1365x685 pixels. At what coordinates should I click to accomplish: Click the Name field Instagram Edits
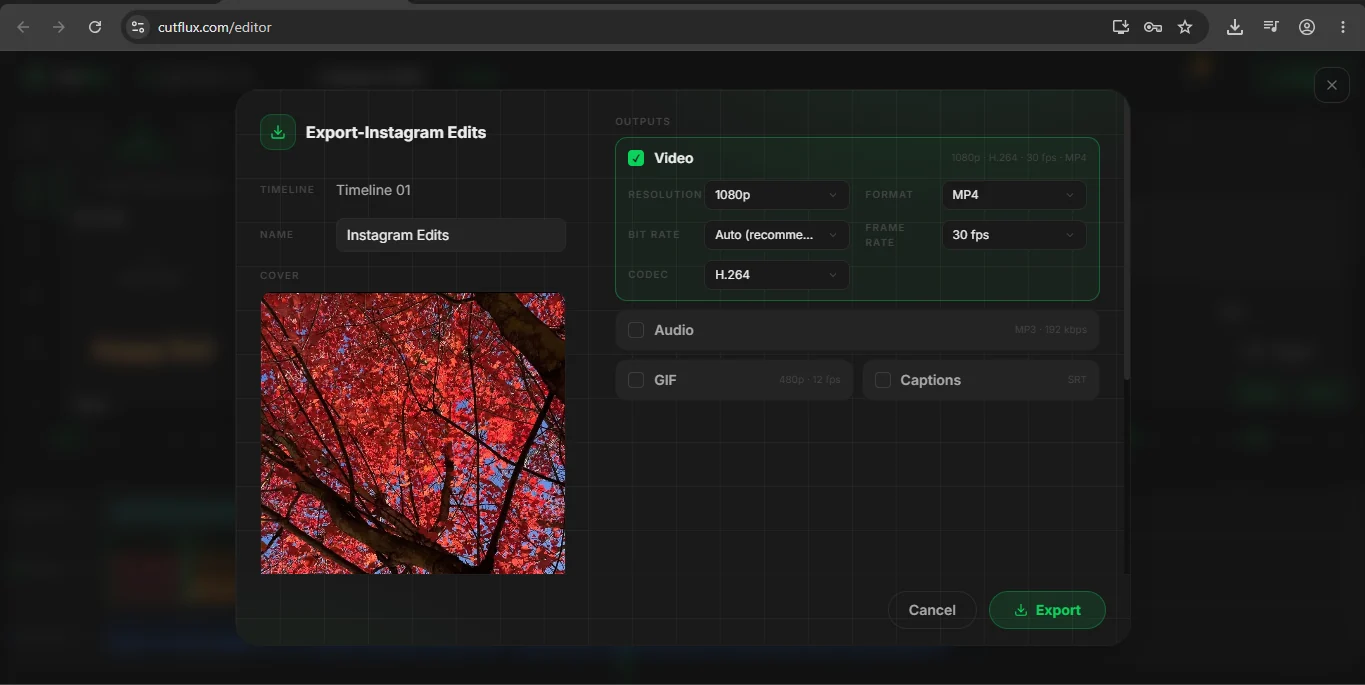[x=451, y=235]
